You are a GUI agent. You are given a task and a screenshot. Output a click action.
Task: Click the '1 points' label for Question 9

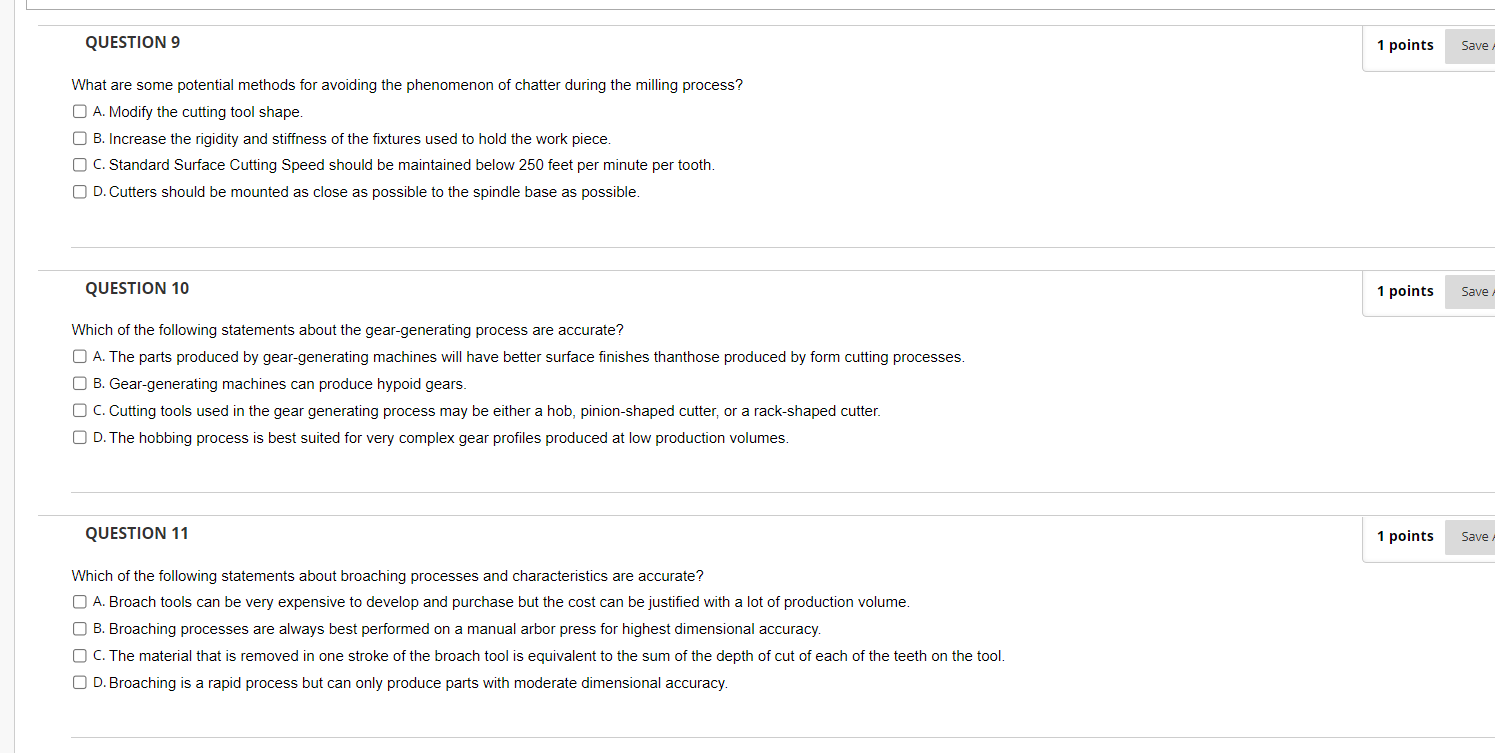click(1405, 45)
